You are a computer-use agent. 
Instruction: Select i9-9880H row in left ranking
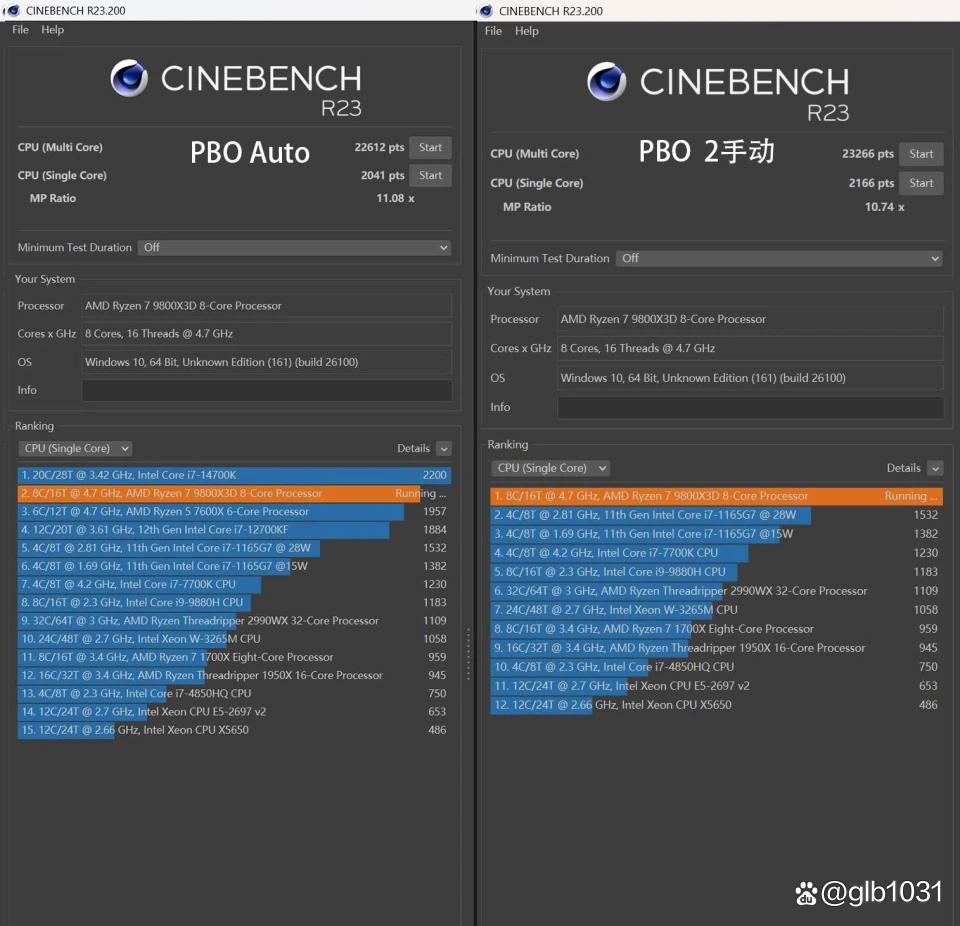tap(235, 603)
